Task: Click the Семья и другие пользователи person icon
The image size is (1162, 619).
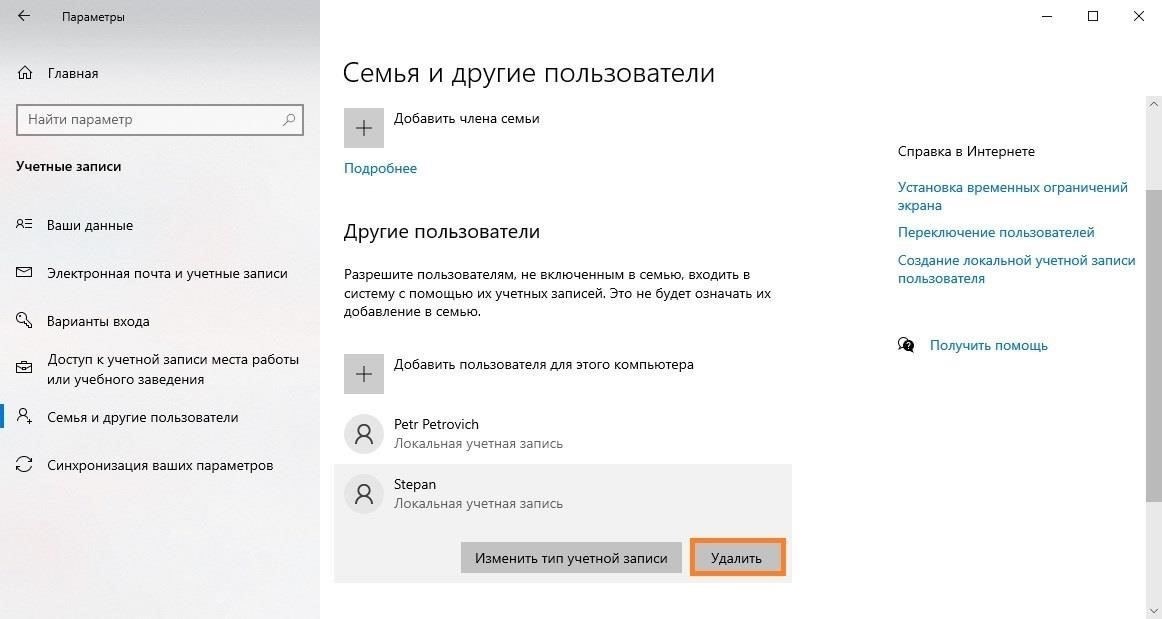Action: (24, 416)
